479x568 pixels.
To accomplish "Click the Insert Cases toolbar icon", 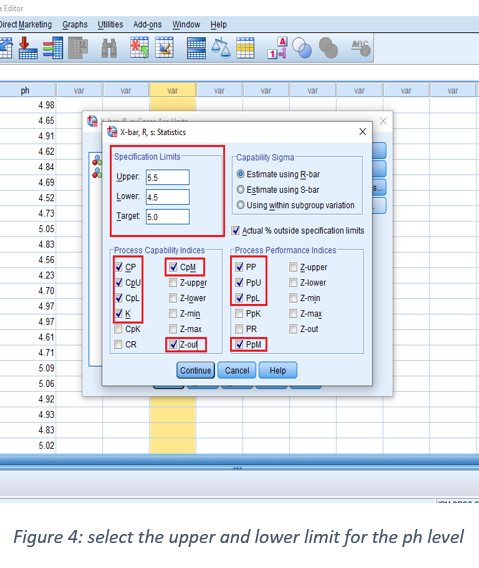I will 139,48.
